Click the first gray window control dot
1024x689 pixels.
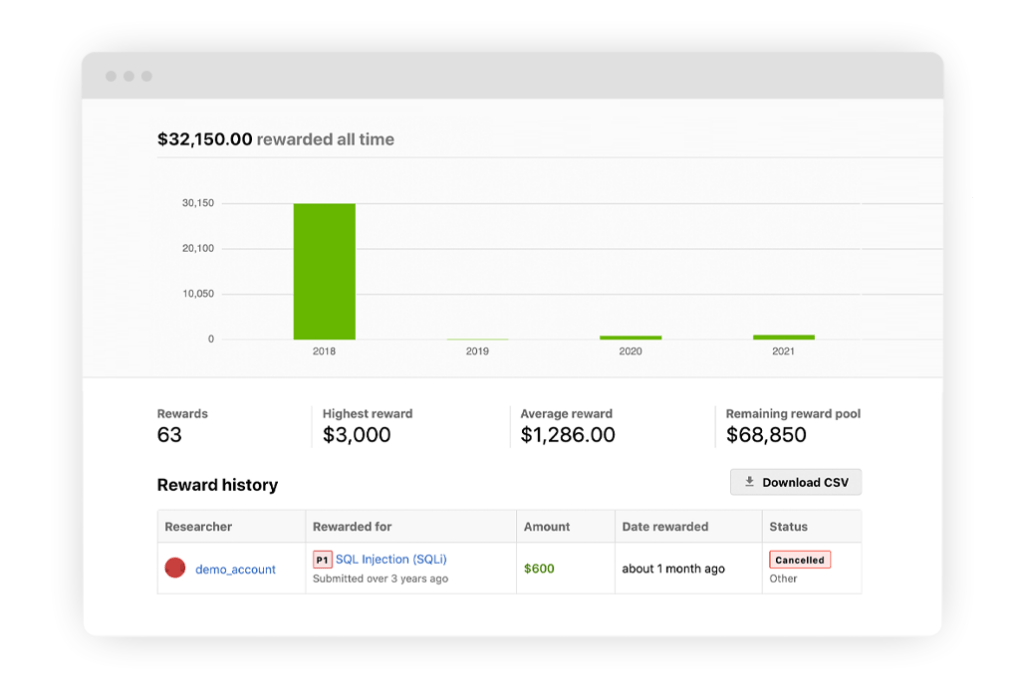pos(110,76)
